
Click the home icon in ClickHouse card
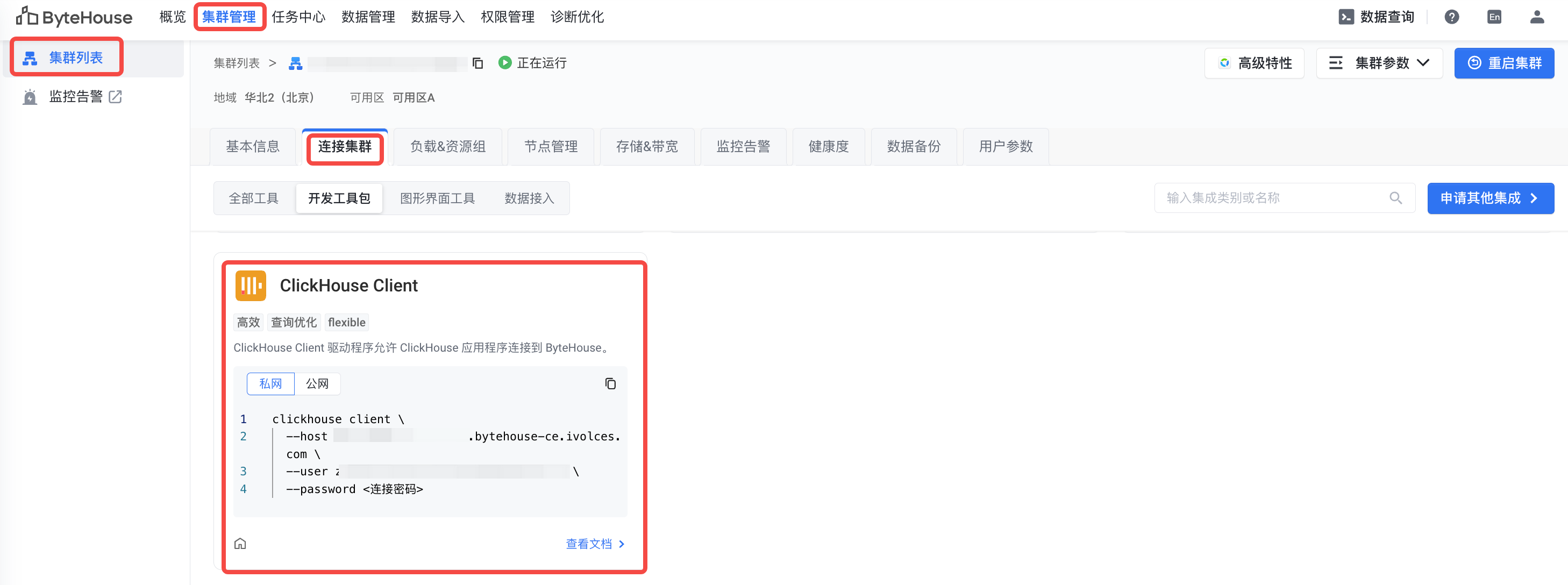click(x=240, y=544)
